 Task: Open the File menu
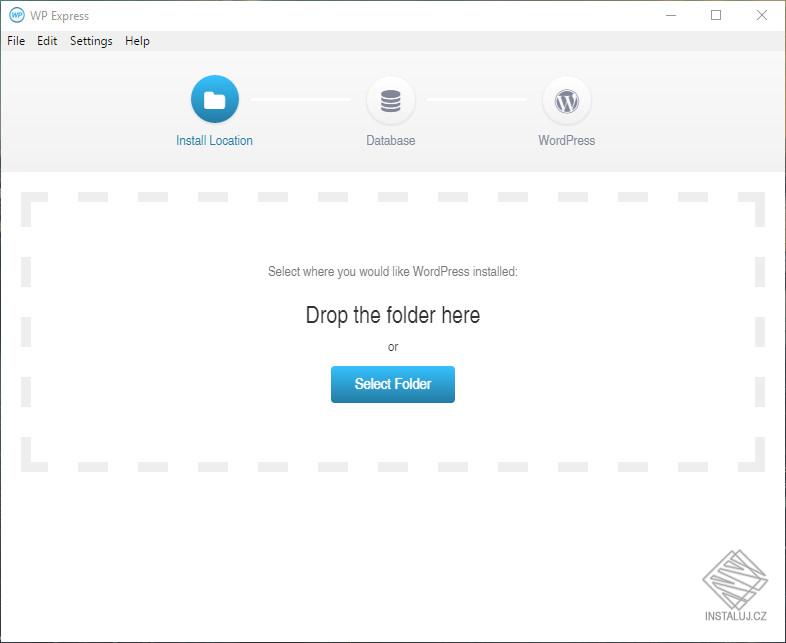pyautogui.click(x=16, y=41)
